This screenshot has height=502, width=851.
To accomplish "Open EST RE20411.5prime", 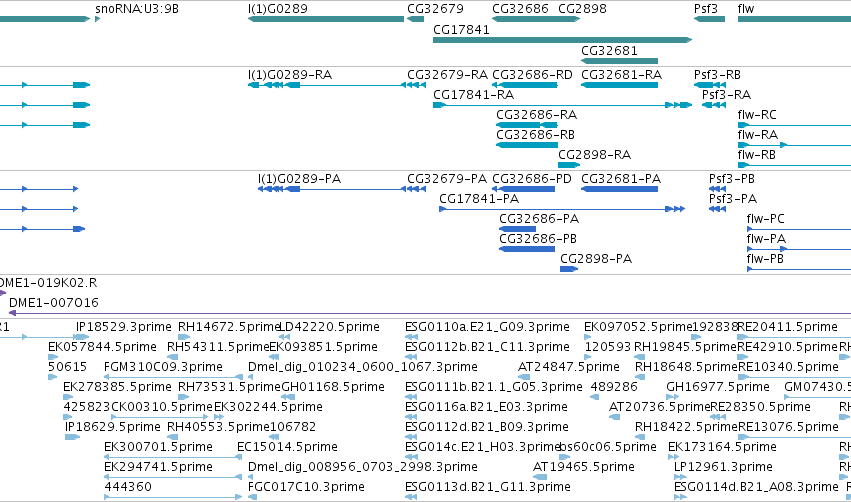I will (788, 327).
